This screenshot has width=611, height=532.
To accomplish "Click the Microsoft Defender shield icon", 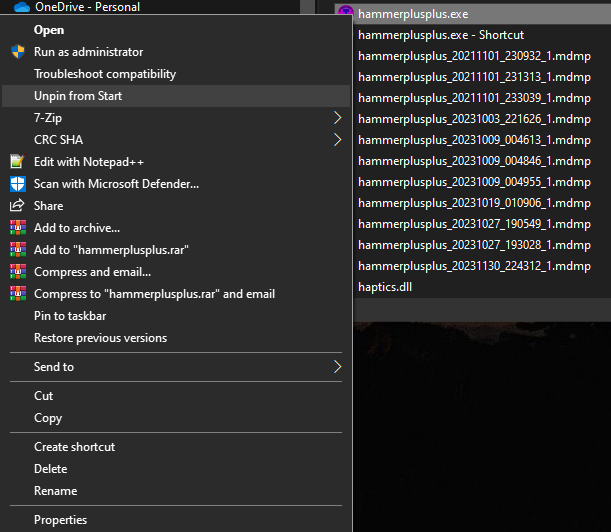I will (18, 184).
